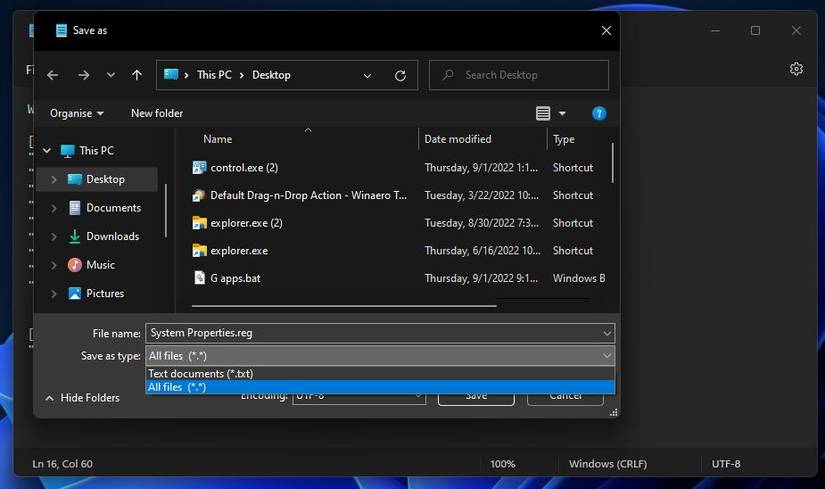Click the navigation pane scrollbar
Image resolution: width=825 pixels, height=489 pixels.
point(166,211)
